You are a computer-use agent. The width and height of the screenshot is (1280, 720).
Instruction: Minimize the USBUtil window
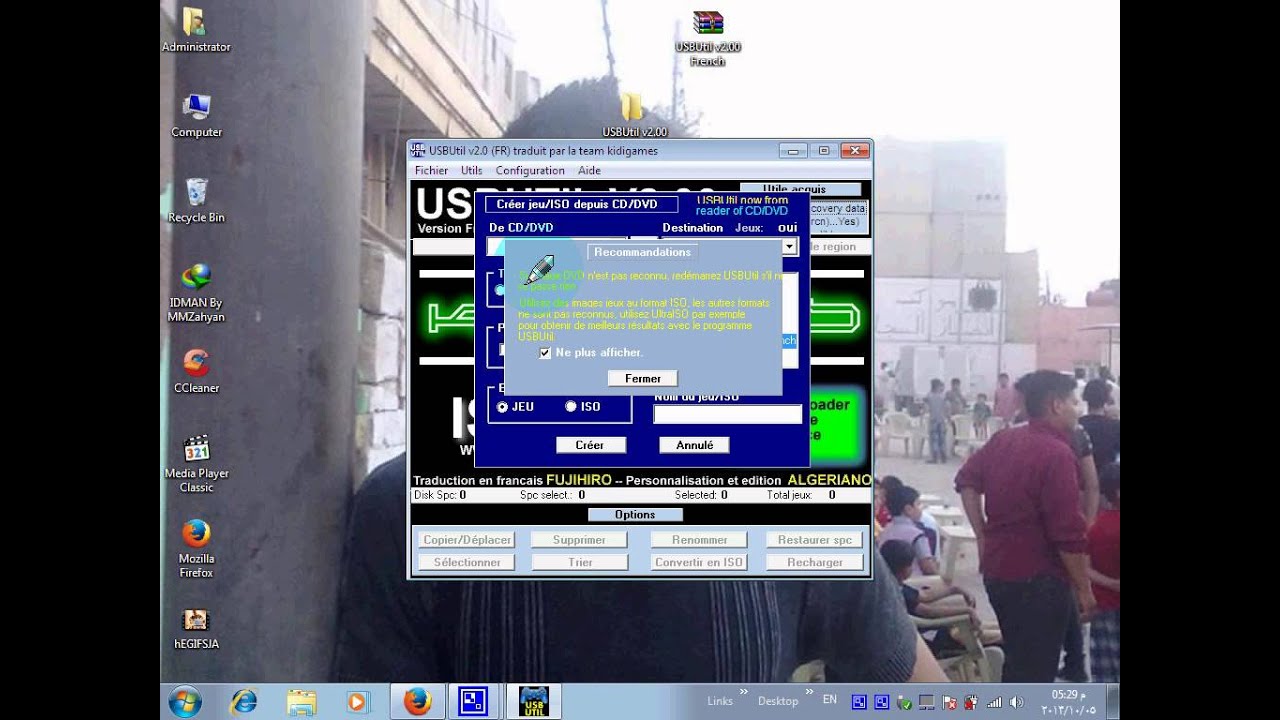coord(793,151)
